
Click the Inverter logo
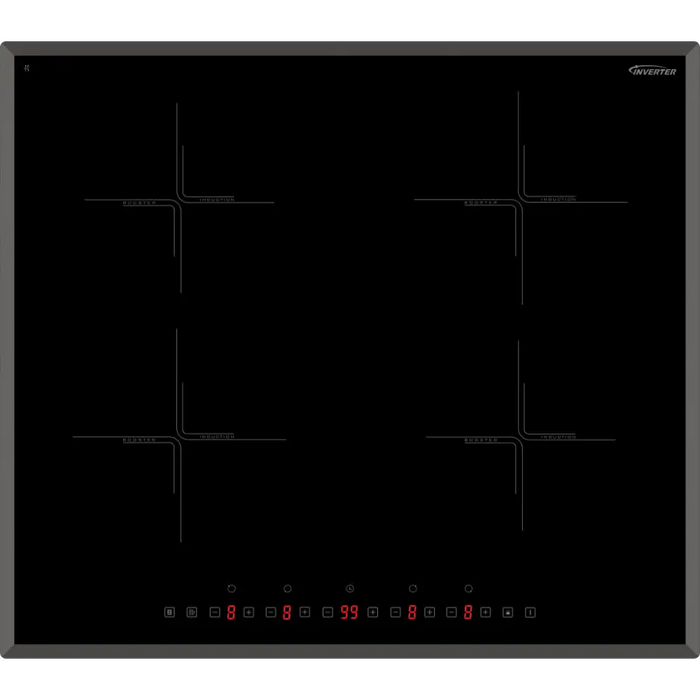click(652, 71)
